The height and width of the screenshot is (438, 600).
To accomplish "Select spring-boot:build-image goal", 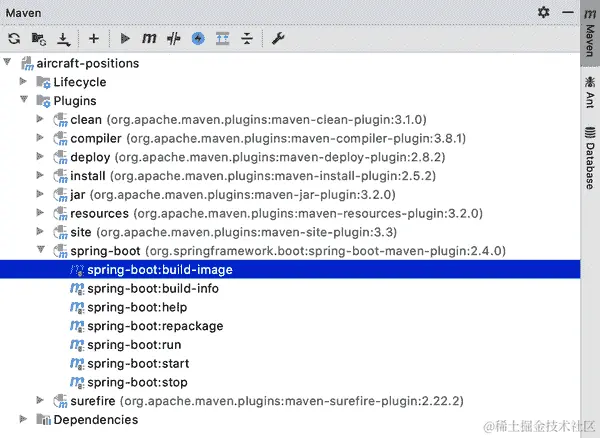I will (x=290, y=269).
